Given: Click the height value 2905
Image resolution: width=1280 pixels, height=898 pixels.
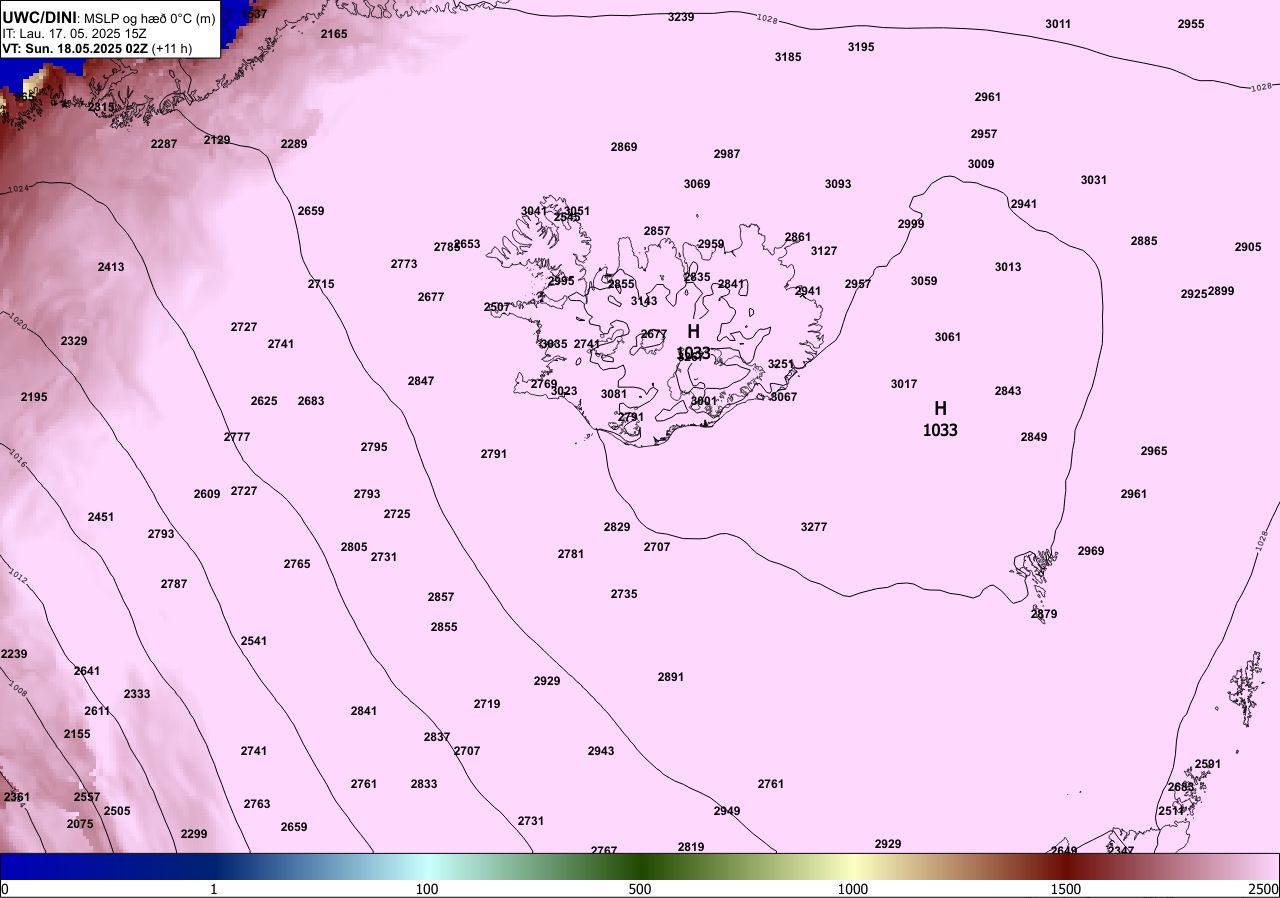Looking at the screenshot, I should 1248,247.
